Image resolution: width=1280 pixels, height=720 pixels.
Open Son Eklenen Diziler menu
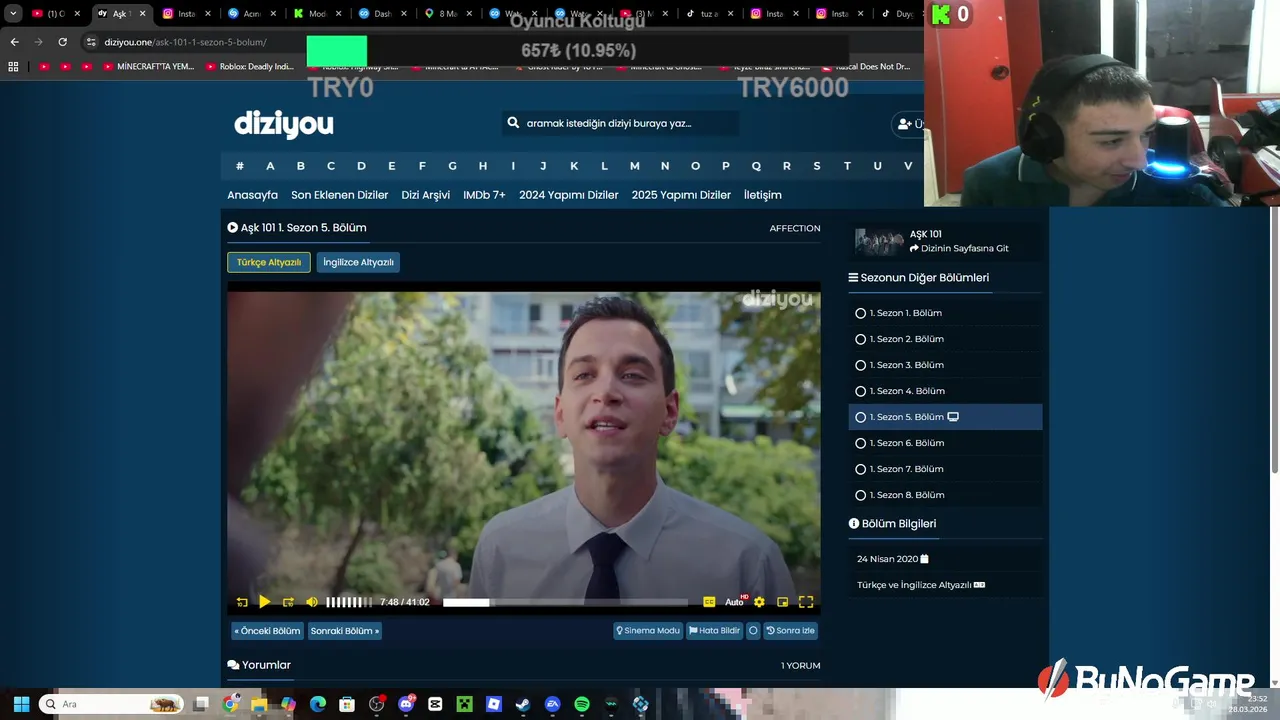point(340,195)
